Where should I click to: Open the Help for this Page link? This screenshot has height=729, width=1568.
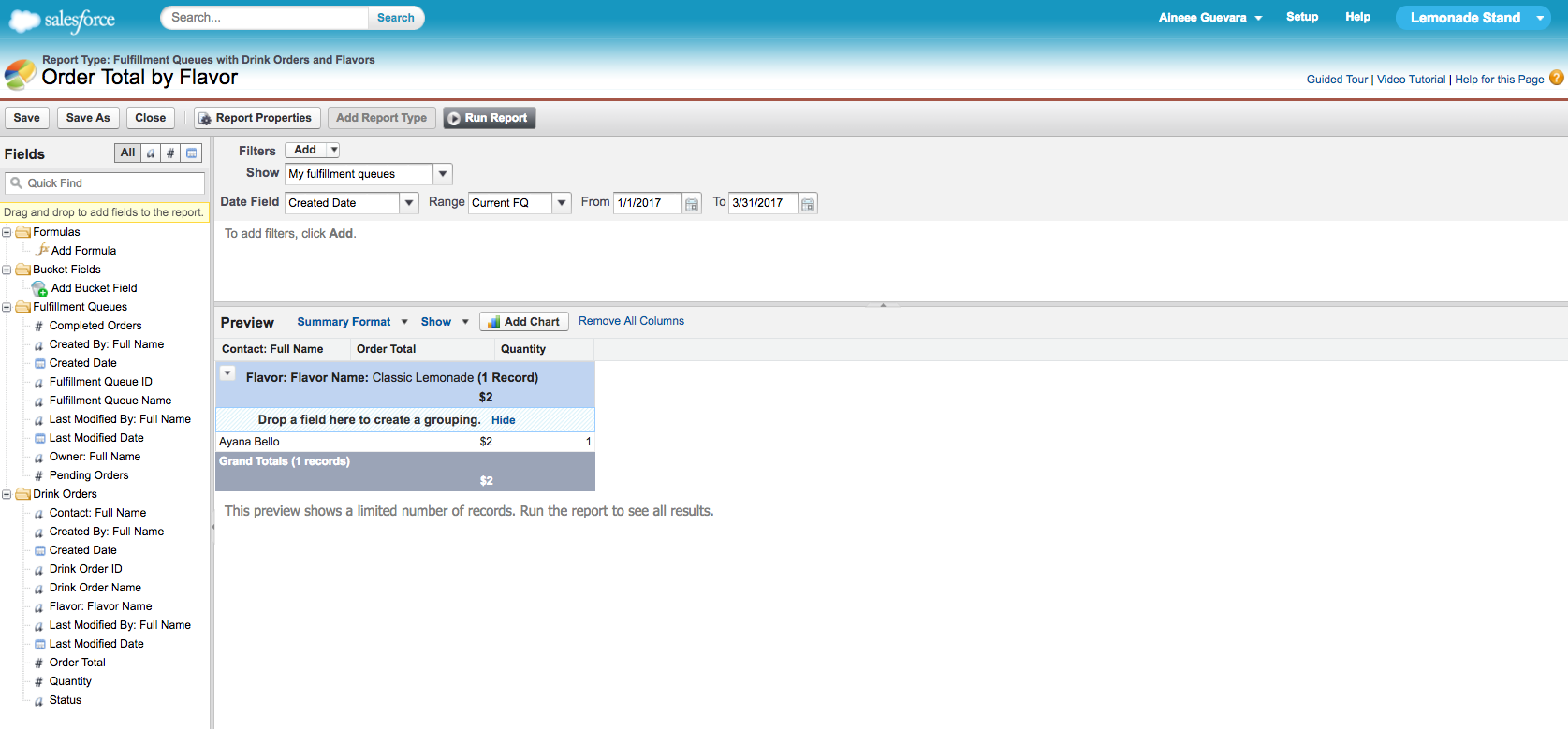pyautogui.click(x=1500, y=80)
